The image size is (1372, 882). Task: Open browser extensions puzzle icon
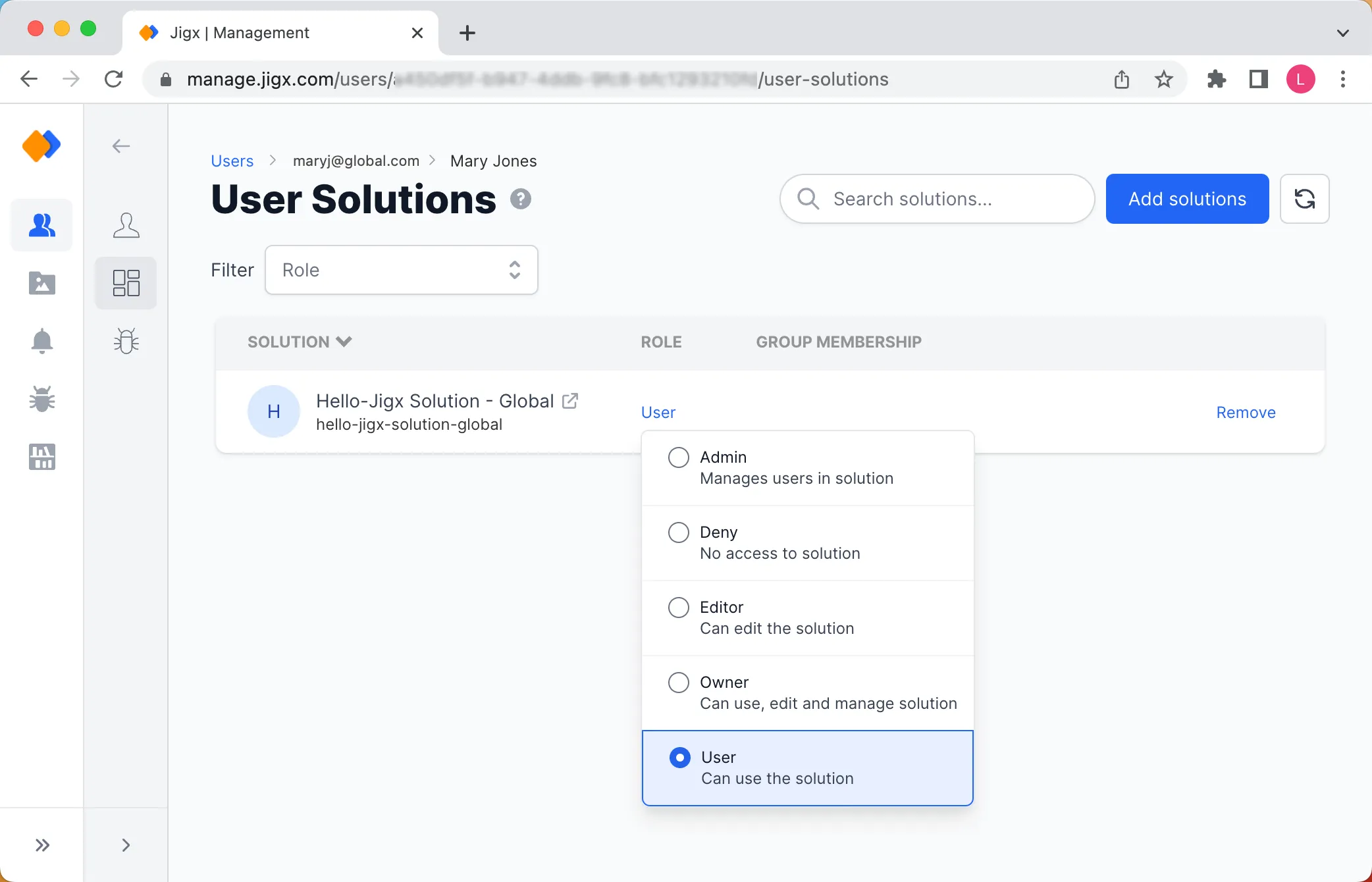pyautogui.click(x=1217, y=80)
